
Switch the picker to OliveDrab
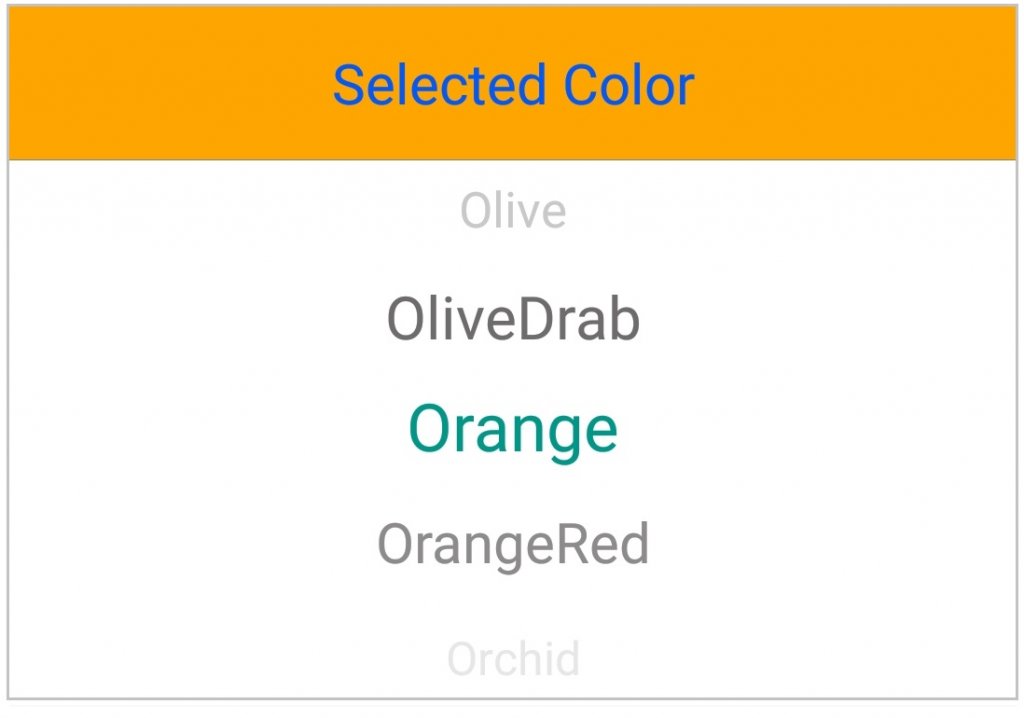pyautogui.click(x=513, y=321)
